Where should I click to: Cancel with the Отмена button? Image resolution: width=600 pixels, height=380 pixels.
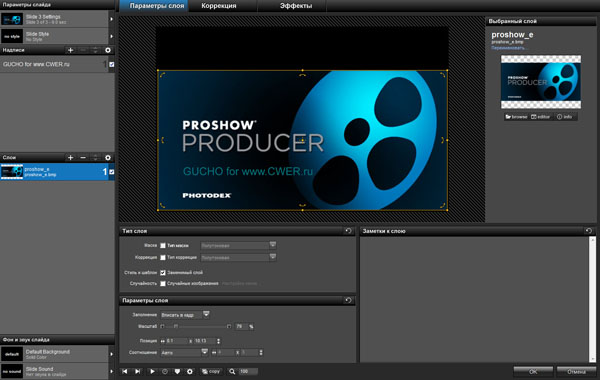coord(576,371)
